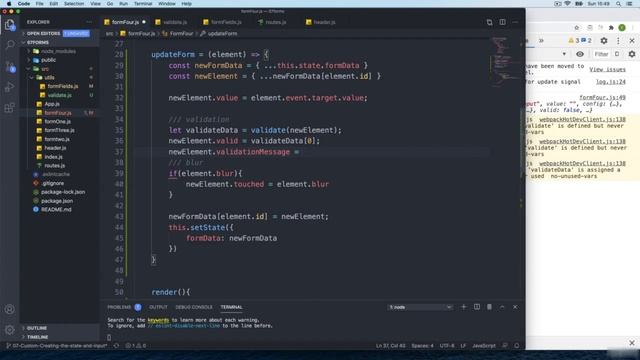Click Explorer panel more actions ellipsis
The width and height of the screenshot is (640, 360).
[89, 22]
